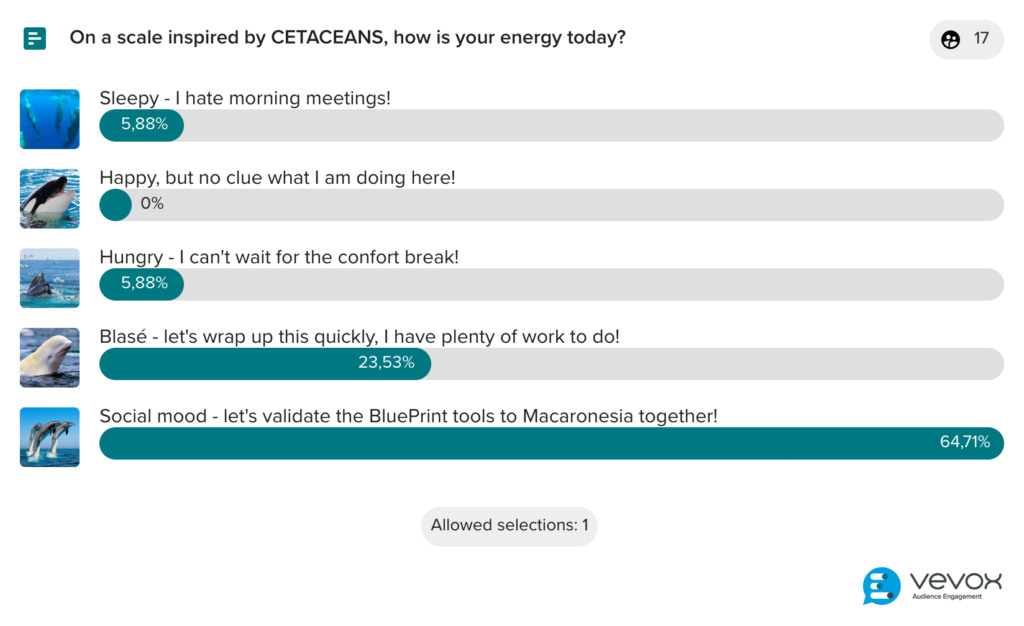The image size is (1024, 626).
Task: Choose the "Happy, but no clue" option text
Action: pos(277,178)
